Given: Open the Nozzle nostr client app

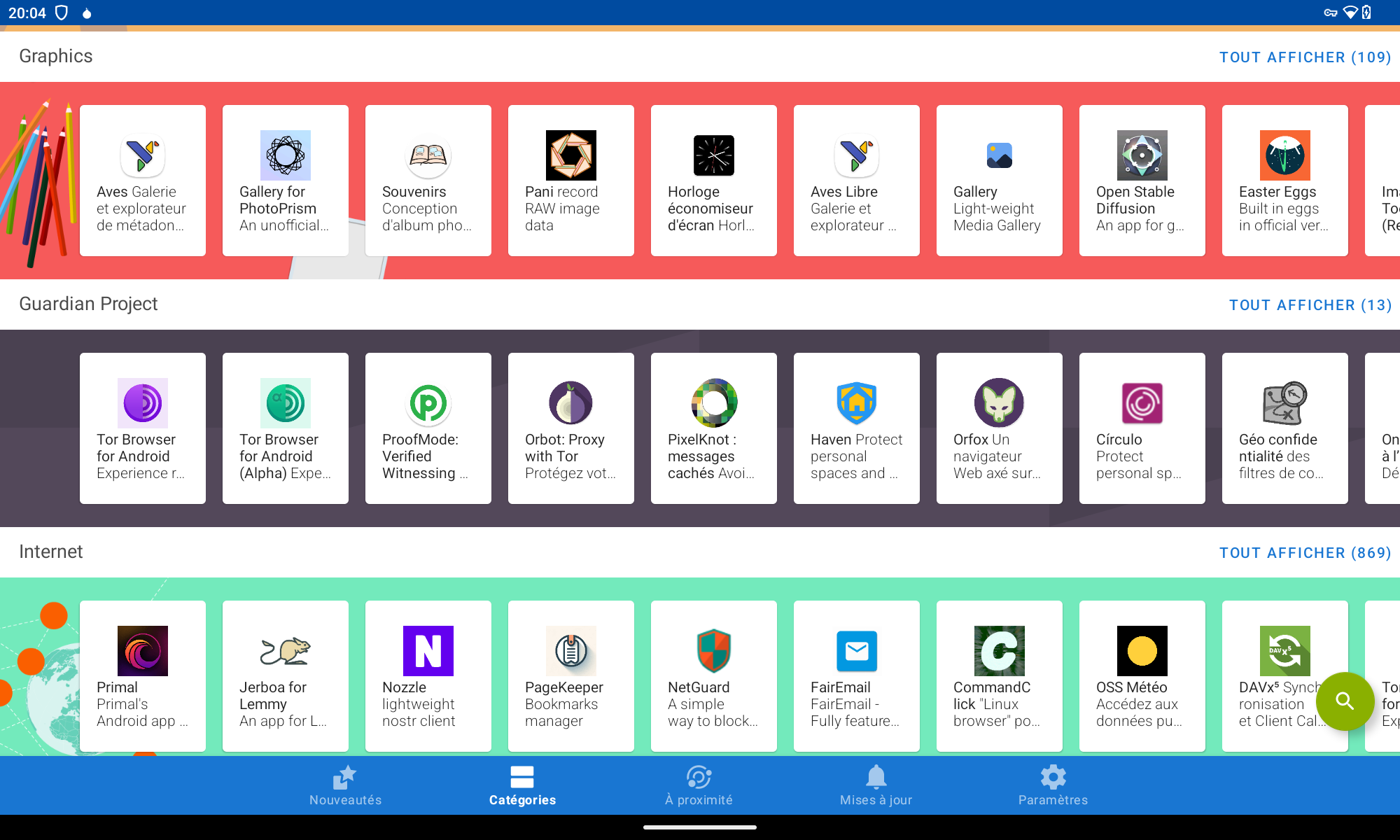Looking at the screenshot, I should (428, 675).
